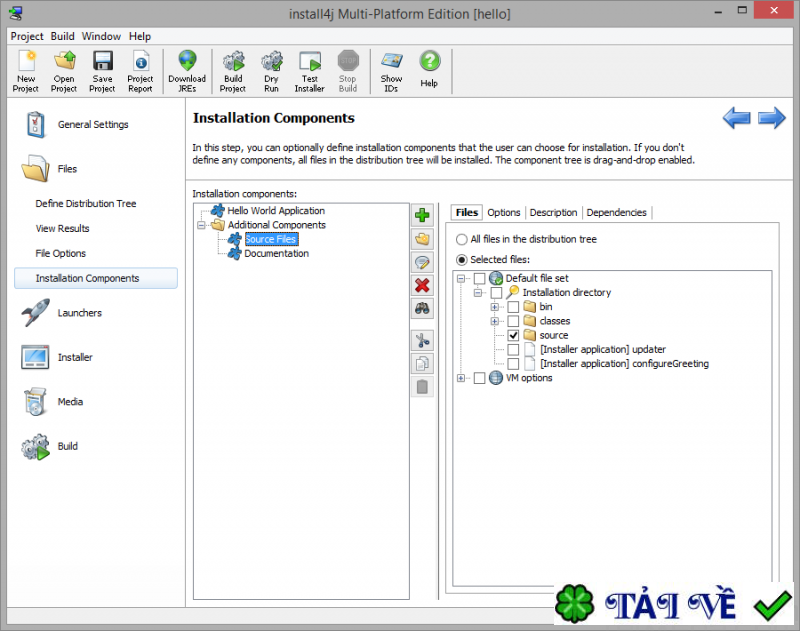Select Hello World Application component
800x631 pixels.
(x=276, y=211)
